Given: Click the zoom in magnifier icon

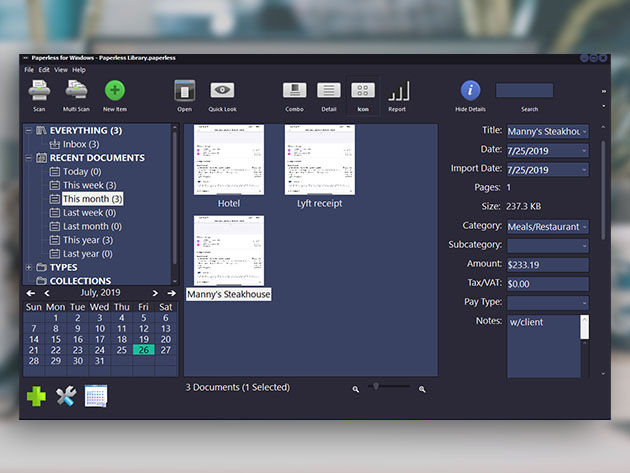Looking at the screenshot, I should [422, 389].
